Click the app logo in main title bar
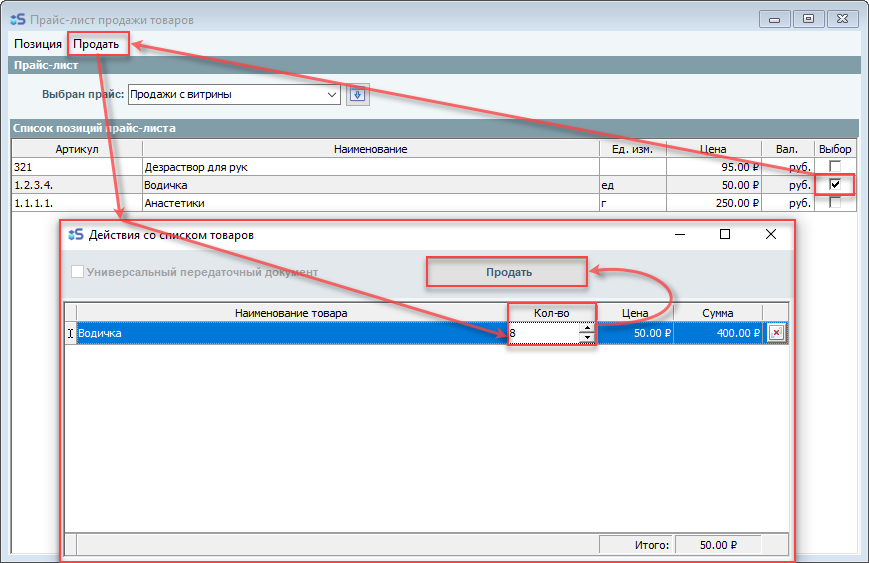The width and height of the screenshot is (869, 563). point(17,19)
